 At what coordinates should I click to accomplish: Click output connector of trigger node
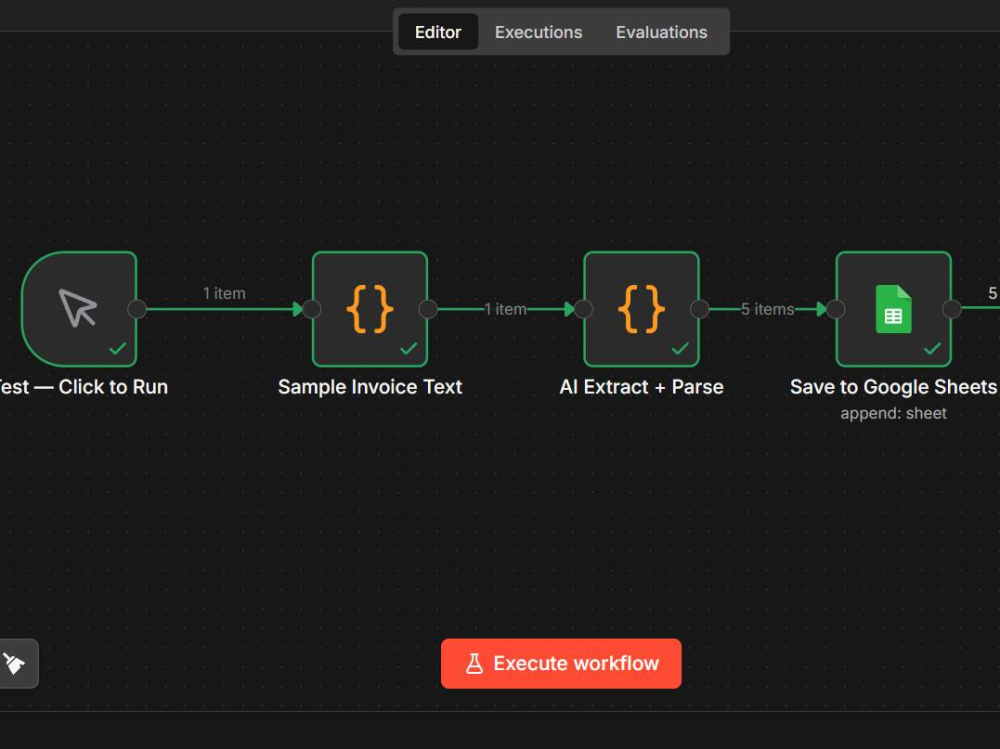point(136,309)
